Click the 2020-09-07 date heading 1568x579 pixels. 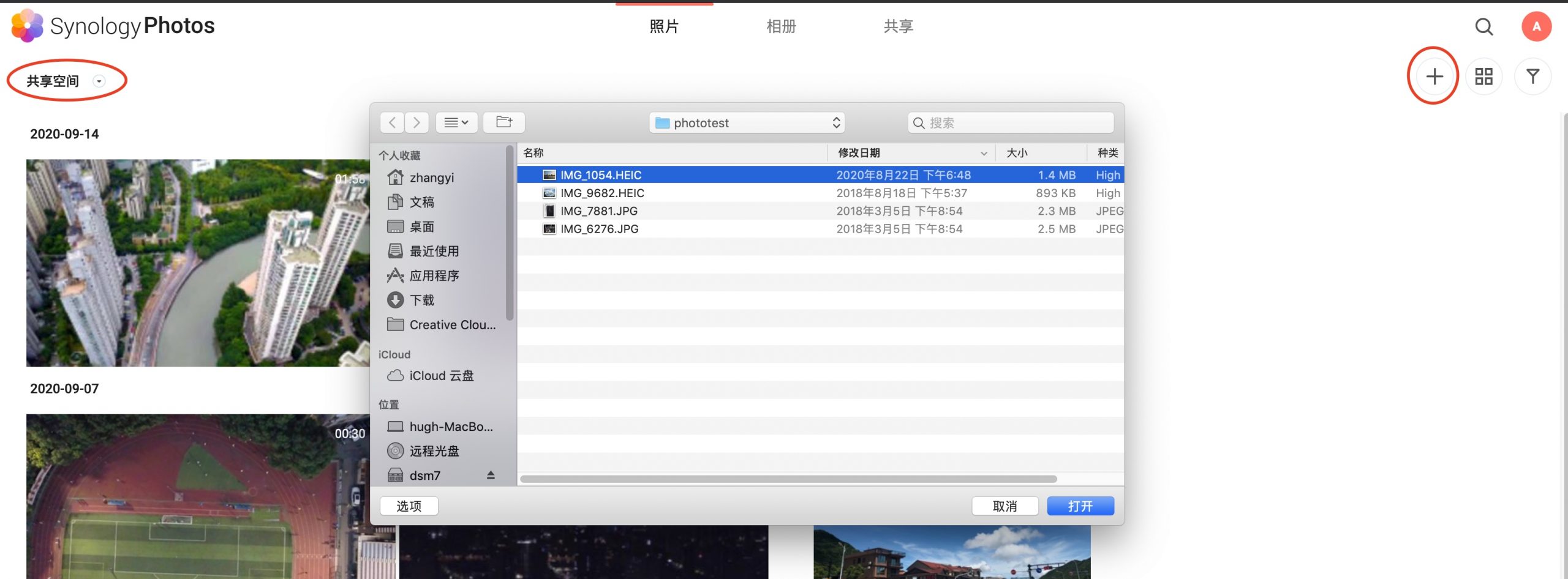[64, 389]
